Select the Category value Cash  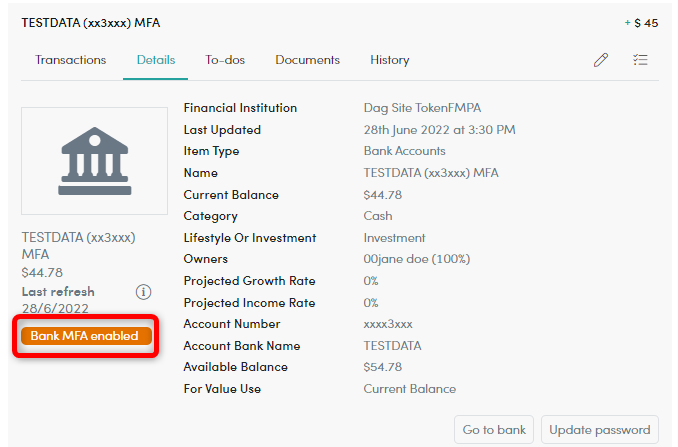click(378, 216)
